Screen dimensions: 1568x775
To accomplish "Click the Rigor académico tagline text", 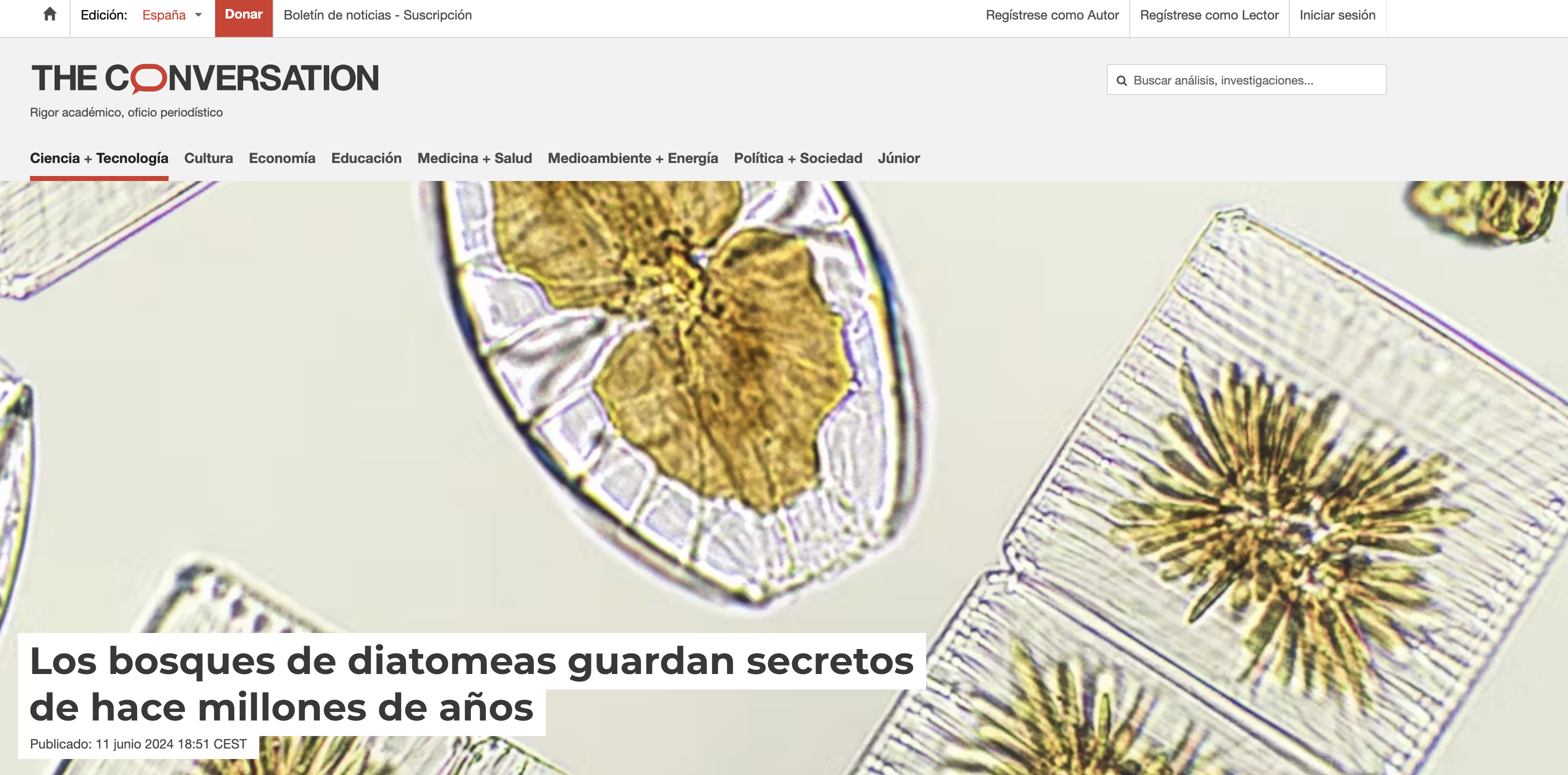I will (126, 112).
